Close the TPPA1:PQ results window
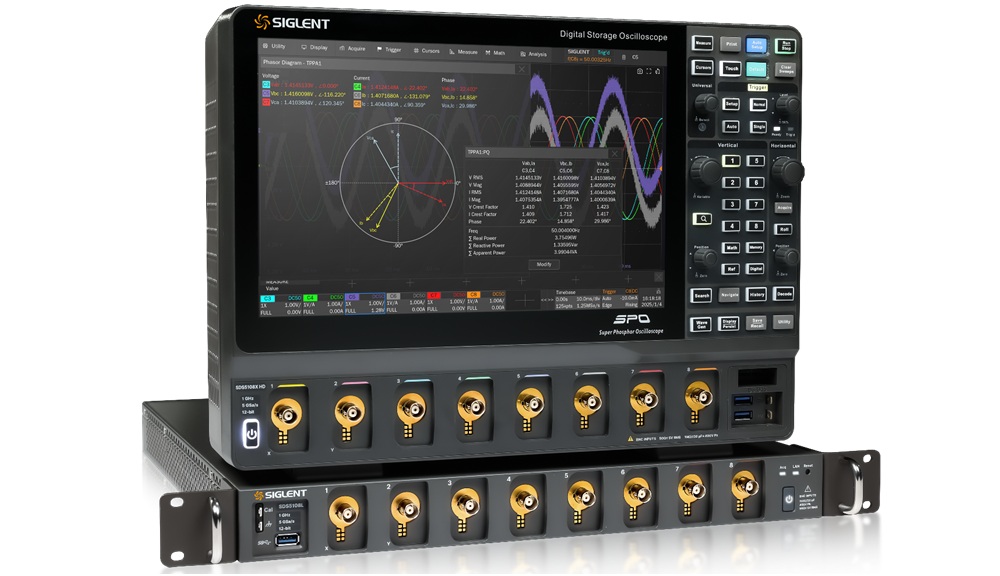The image size is (1000, 576). click(x=614, y=154)
